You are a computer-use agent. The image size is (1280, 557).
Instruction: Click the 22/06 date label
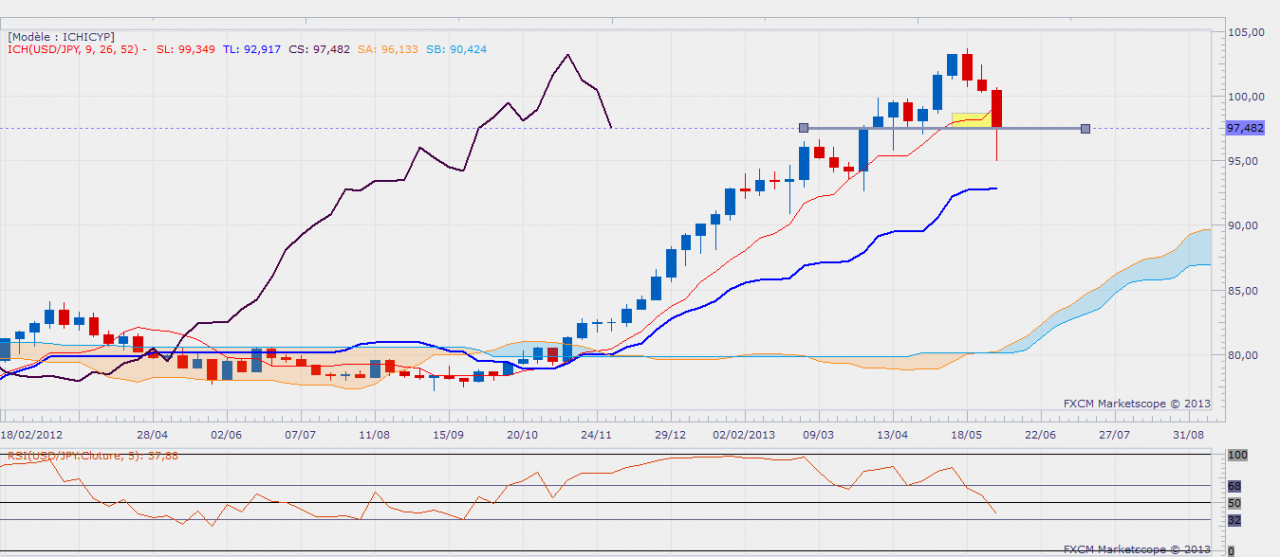tap(1041, 435)
